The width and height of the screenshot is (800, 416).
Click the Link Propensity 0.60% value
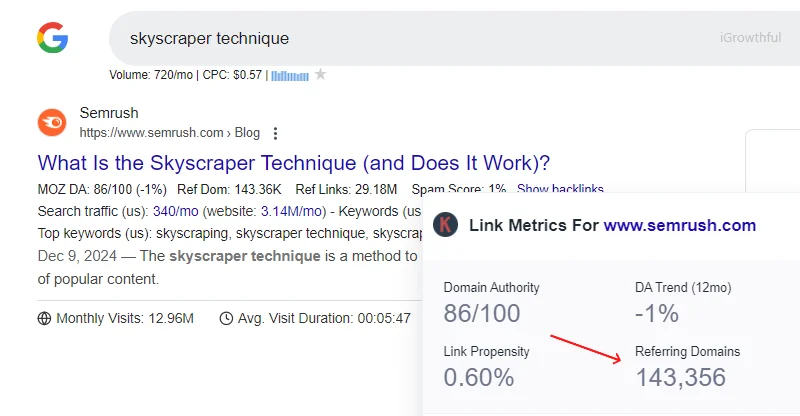click(x=479, y=377)
